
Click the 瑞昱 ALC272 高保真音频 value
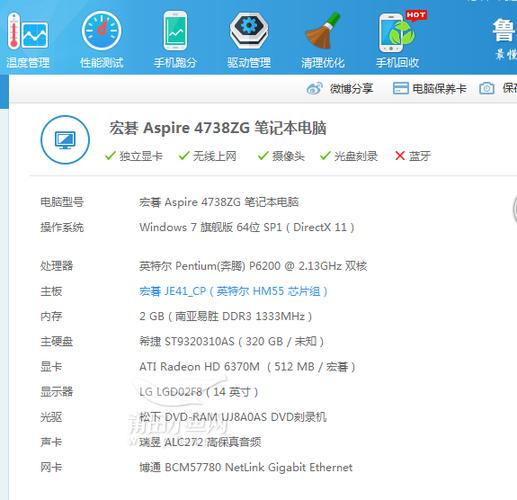click(200, 442)
